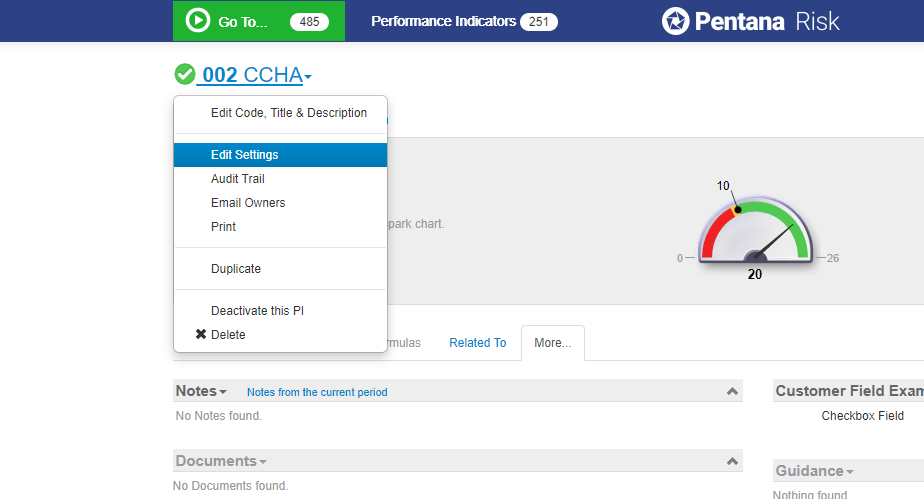The width and height of the screenshot is (924, 499).
Task: Click the gauge needle dial
Action: pyautogui.click(x=755, y=230)
